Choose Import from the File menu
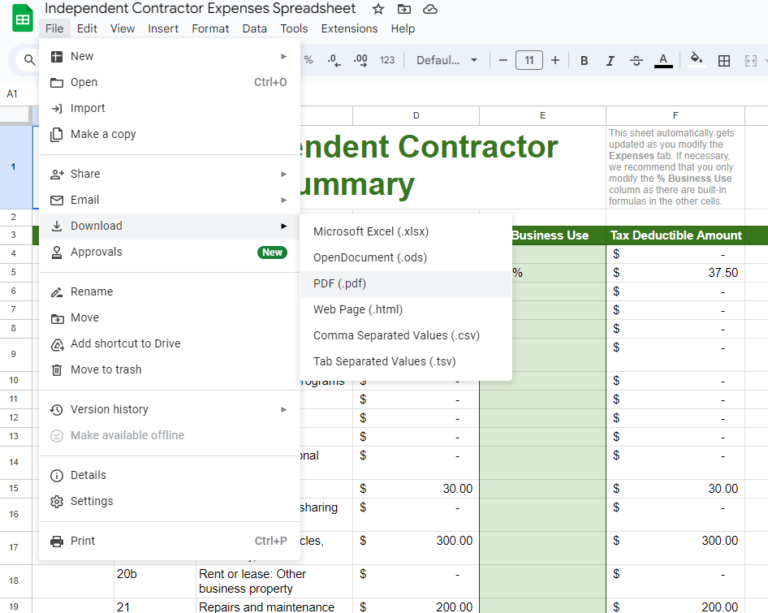This screenshot has width=768, height=613. (169, 108)
